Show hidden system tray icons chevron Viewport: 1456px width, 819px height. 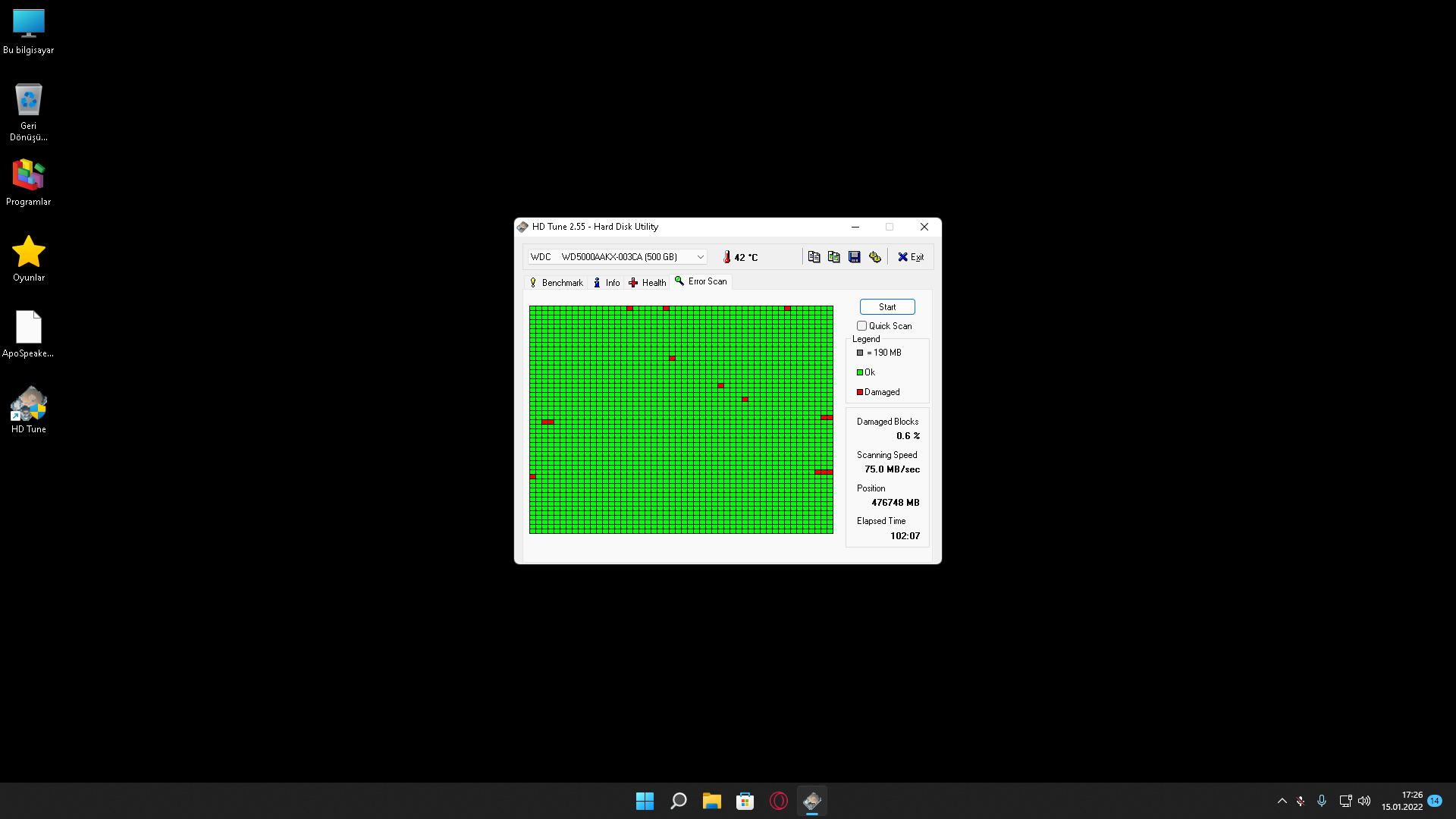point(1282,801)
